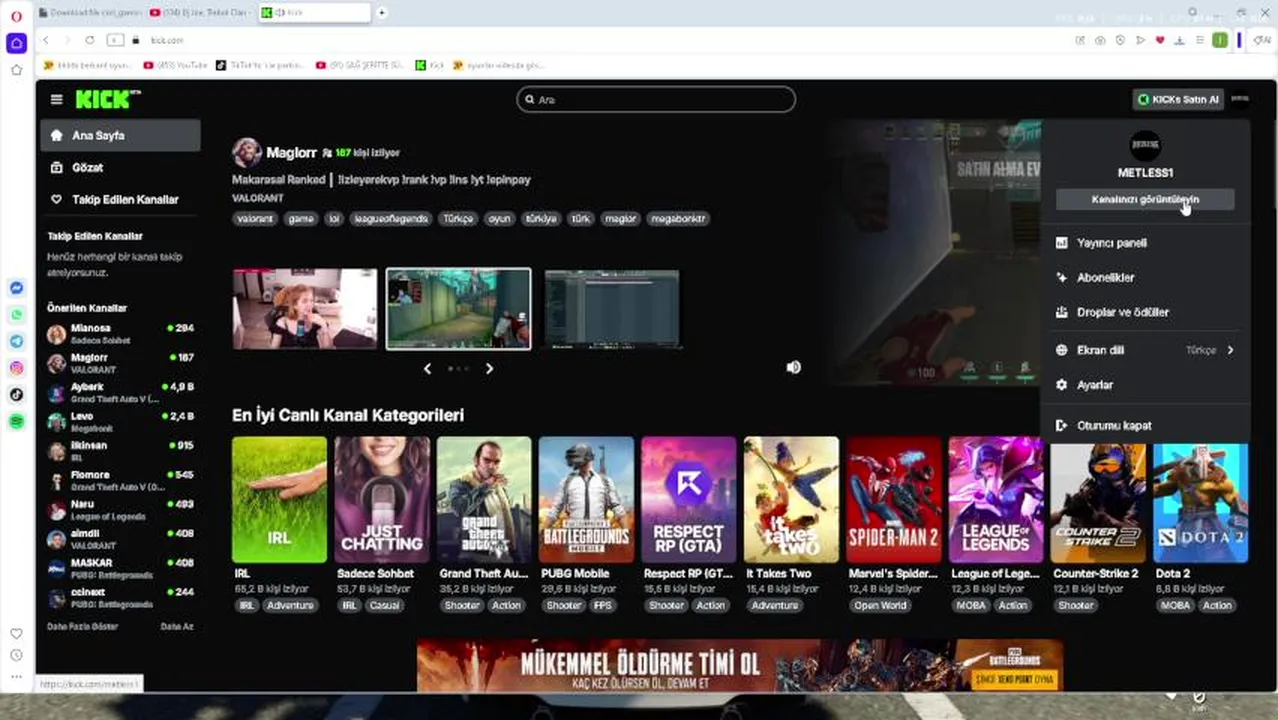Open the Dota 2 category card
Viewport: 1278px width, 720px height.
[1200, 499]
